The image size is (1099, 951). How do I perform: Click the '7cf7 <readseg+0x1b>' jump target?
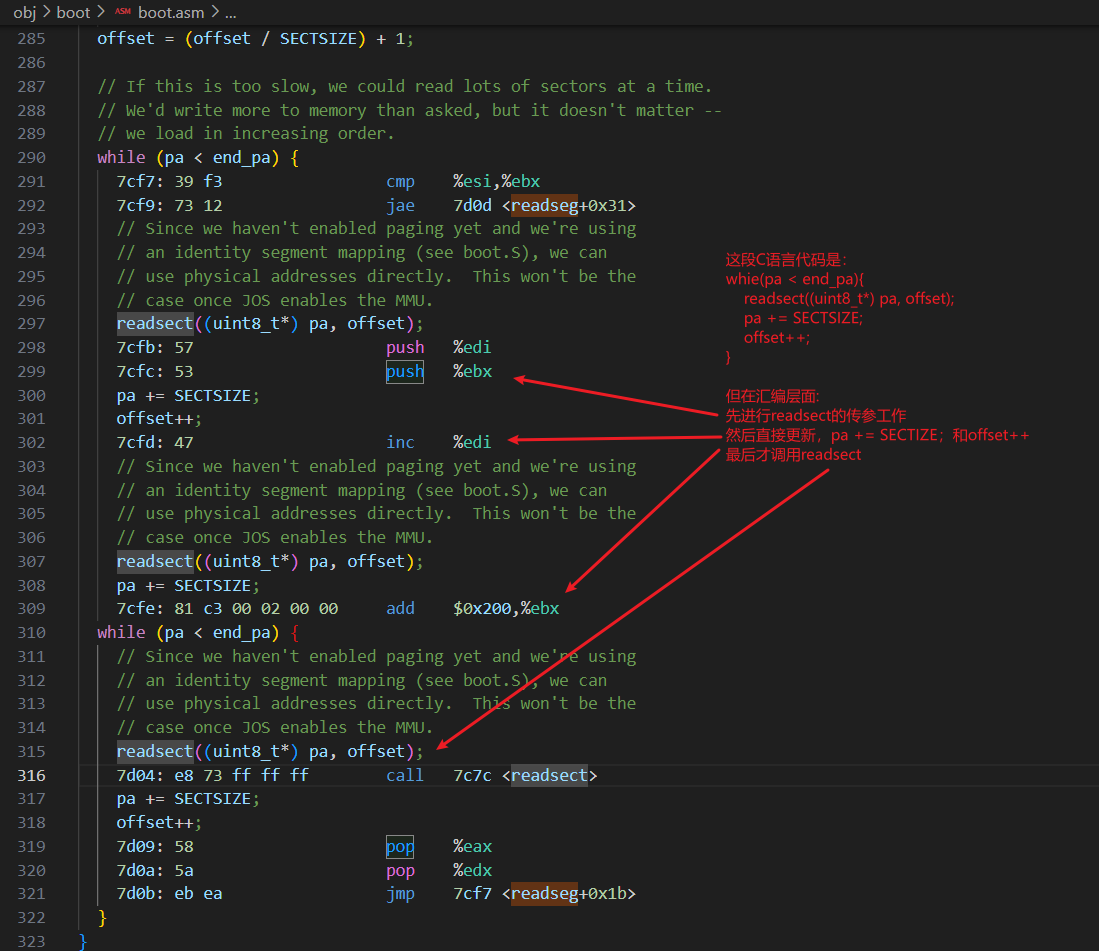tap(545, 894)
